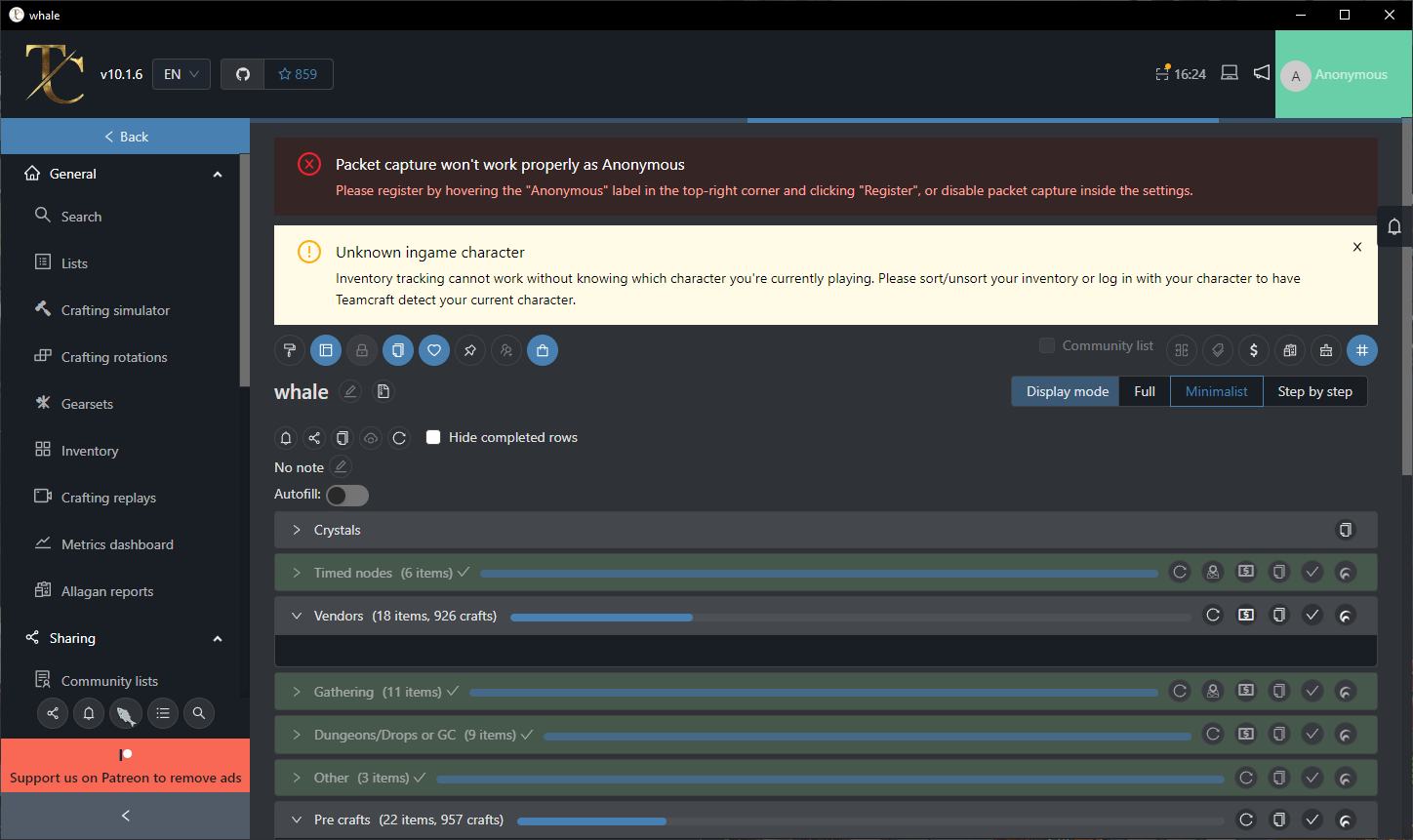Pin the whale list

pyautogui.click(x=469, y=350)
